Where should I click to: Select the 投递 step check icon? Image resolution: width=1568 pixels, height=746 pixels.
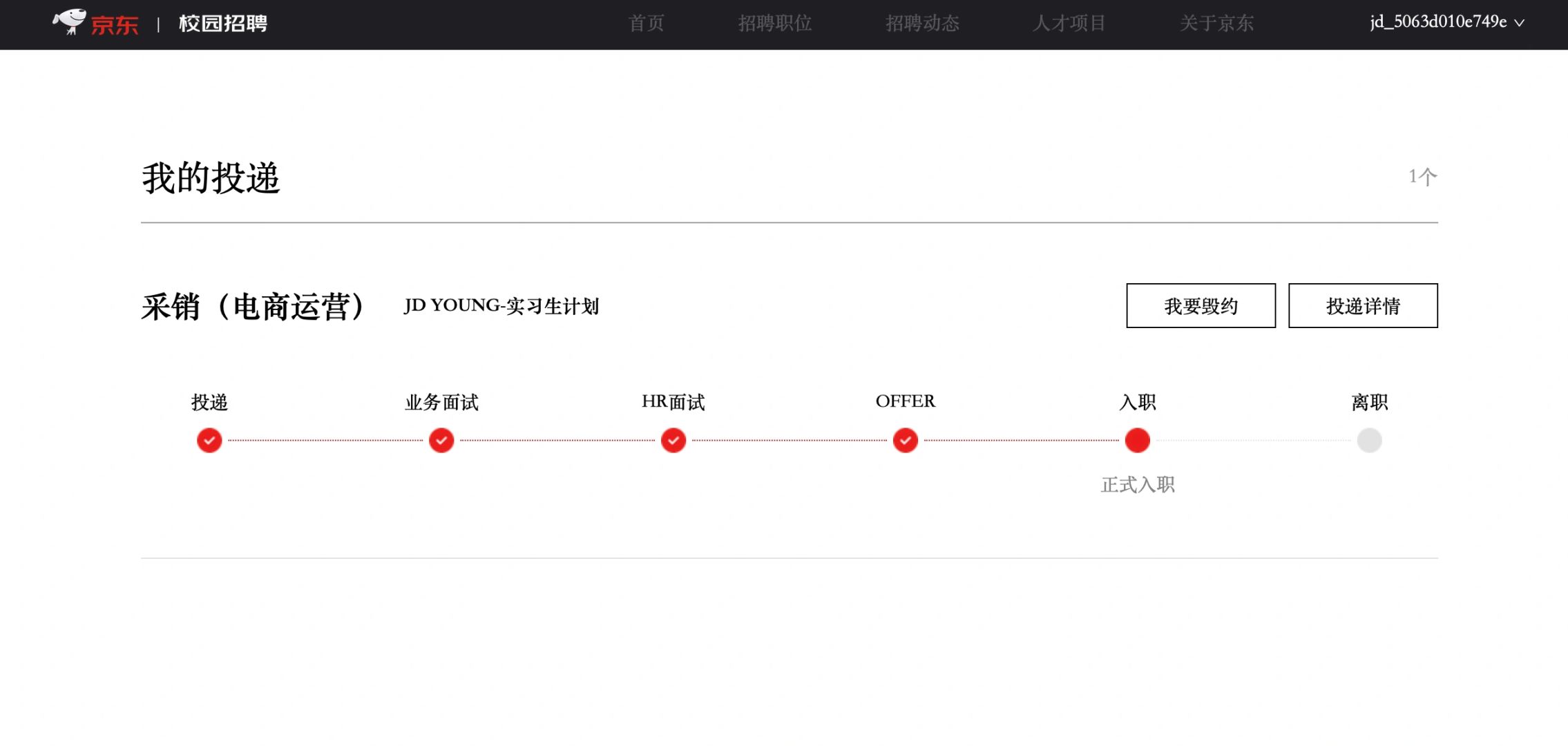coord(209,440)
